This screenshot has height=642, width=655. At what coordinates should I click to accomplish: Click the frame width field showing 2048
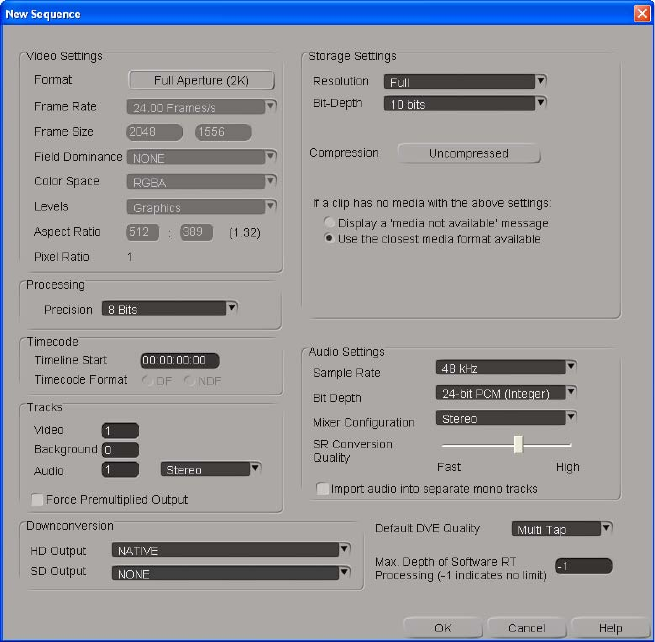(x=154, y=132)
